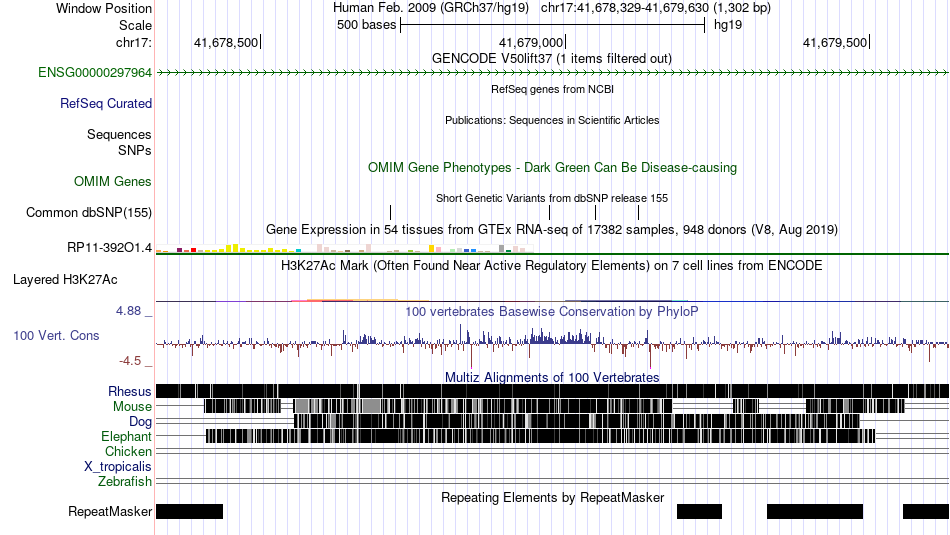Click the Short Genetic Variants dbSNP title
The width and height of the screenshot is (950, 535).
[552, 198]
